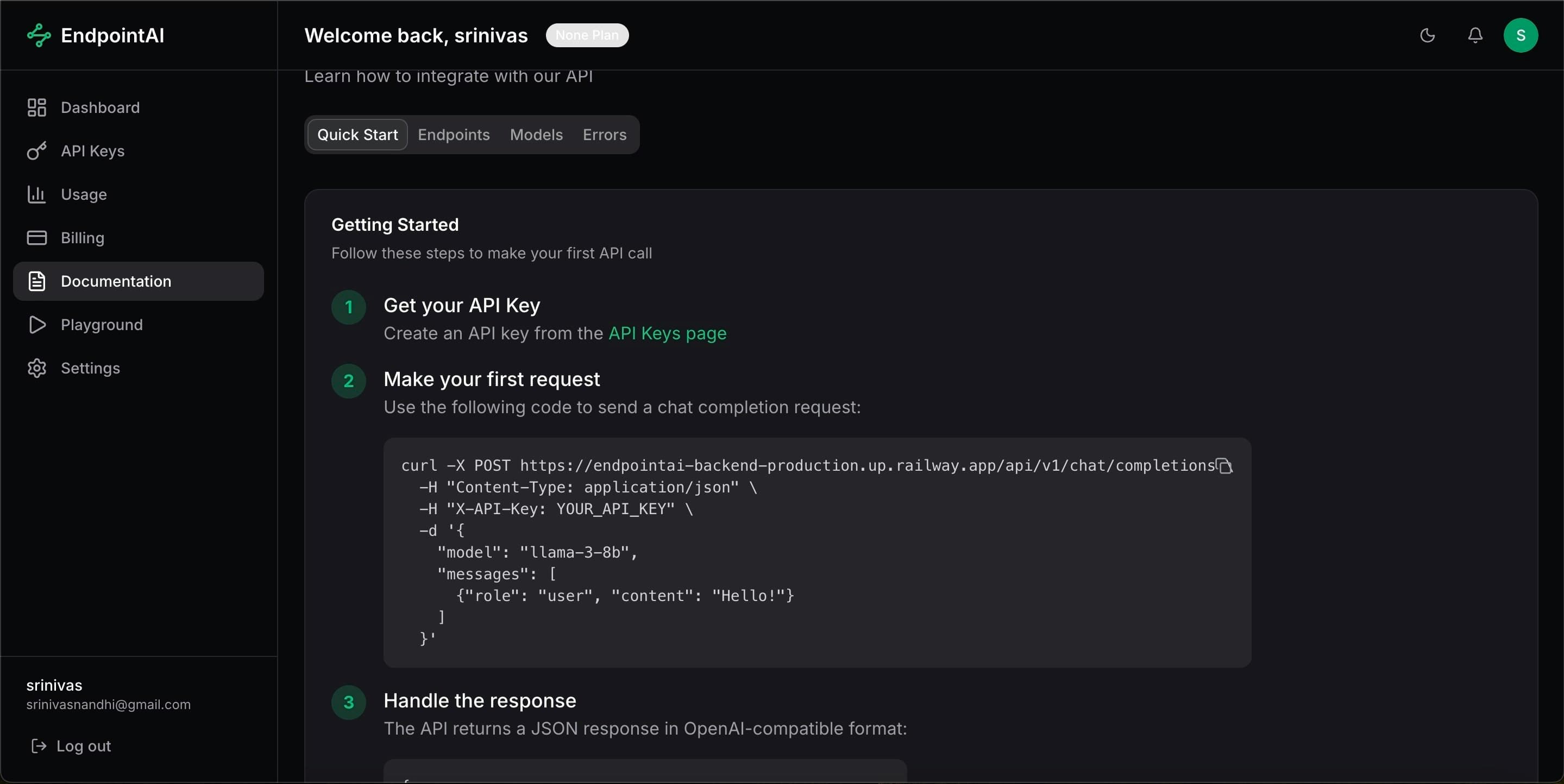Open the Errors tab

point(604,135)
